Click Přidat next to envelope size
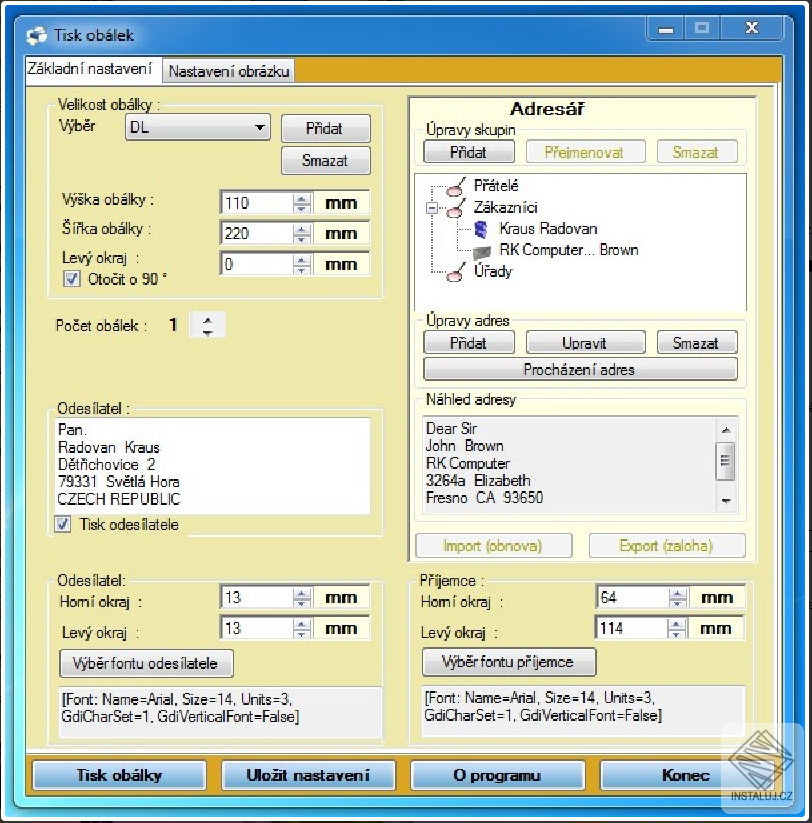Image resolution: width=812 pixels, height=823 pixels. pyautogui.click(x=325, y=128)
